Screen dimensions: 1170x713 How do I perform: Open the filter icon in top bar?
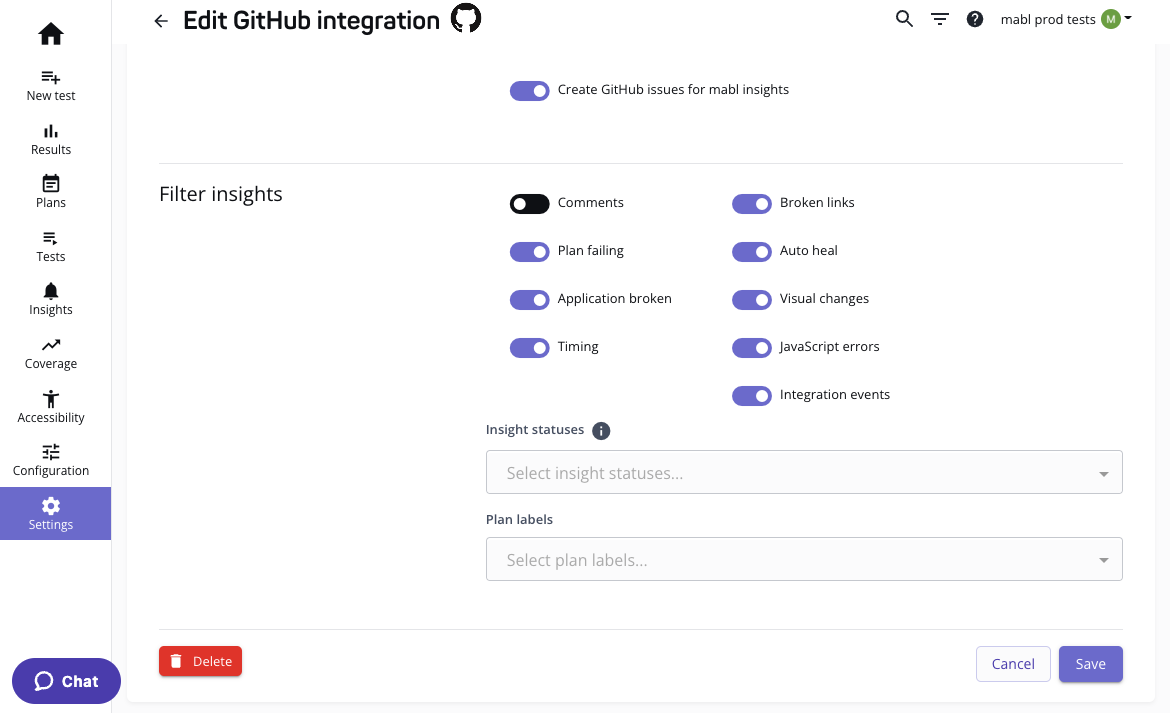tap(940, 19)
